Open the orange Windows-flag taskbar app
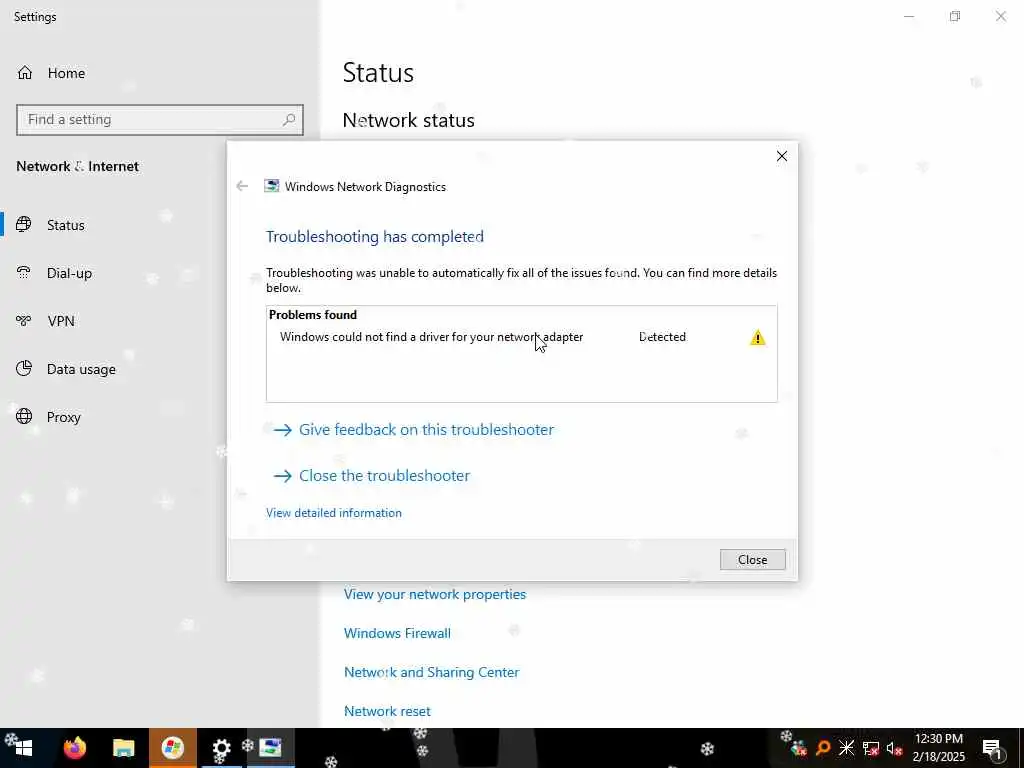1024x768 pixels. [x=172, y=748]
